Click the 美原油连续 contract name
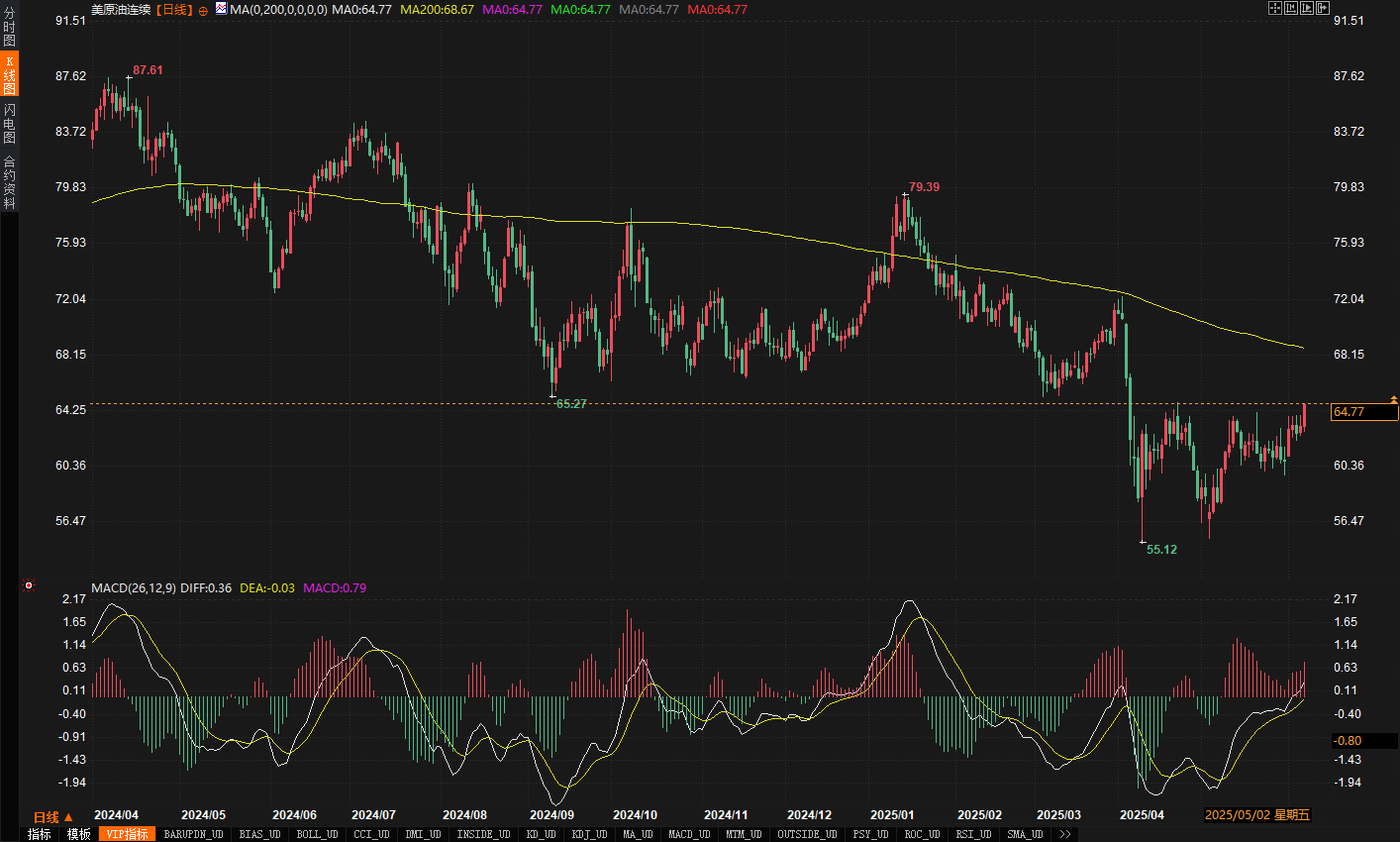The width and height of the screenshot is (1400, 842). tap(121, 10)
